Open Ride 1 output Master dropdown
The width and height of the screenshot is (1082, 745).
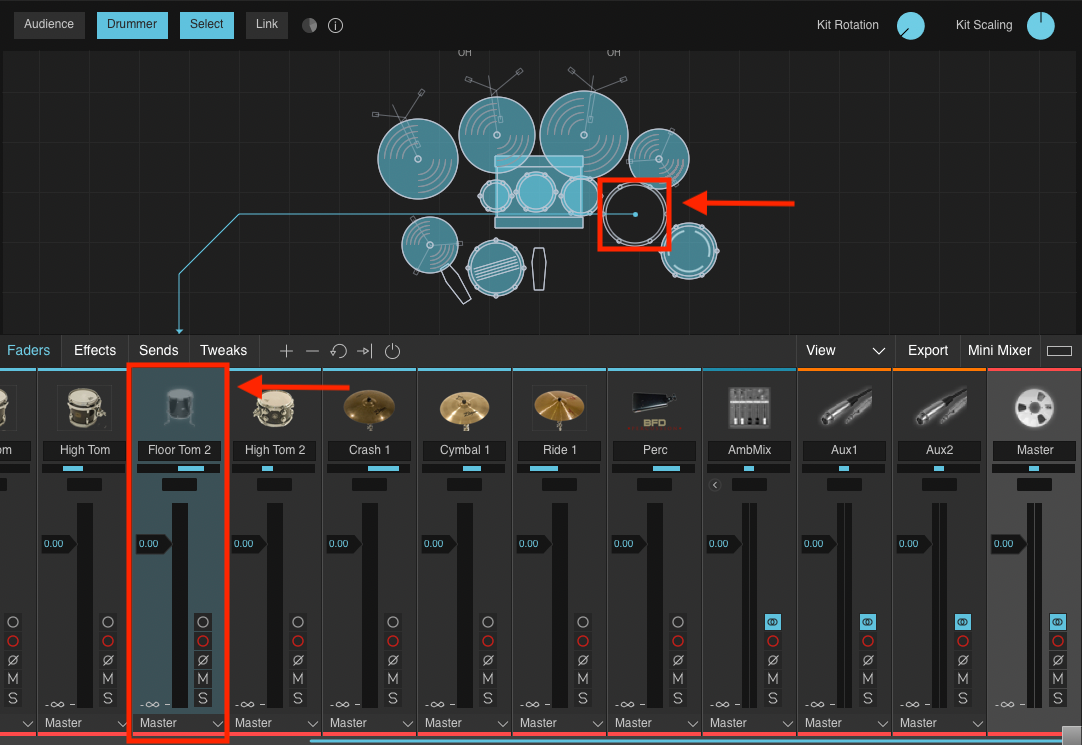[560, 723]
